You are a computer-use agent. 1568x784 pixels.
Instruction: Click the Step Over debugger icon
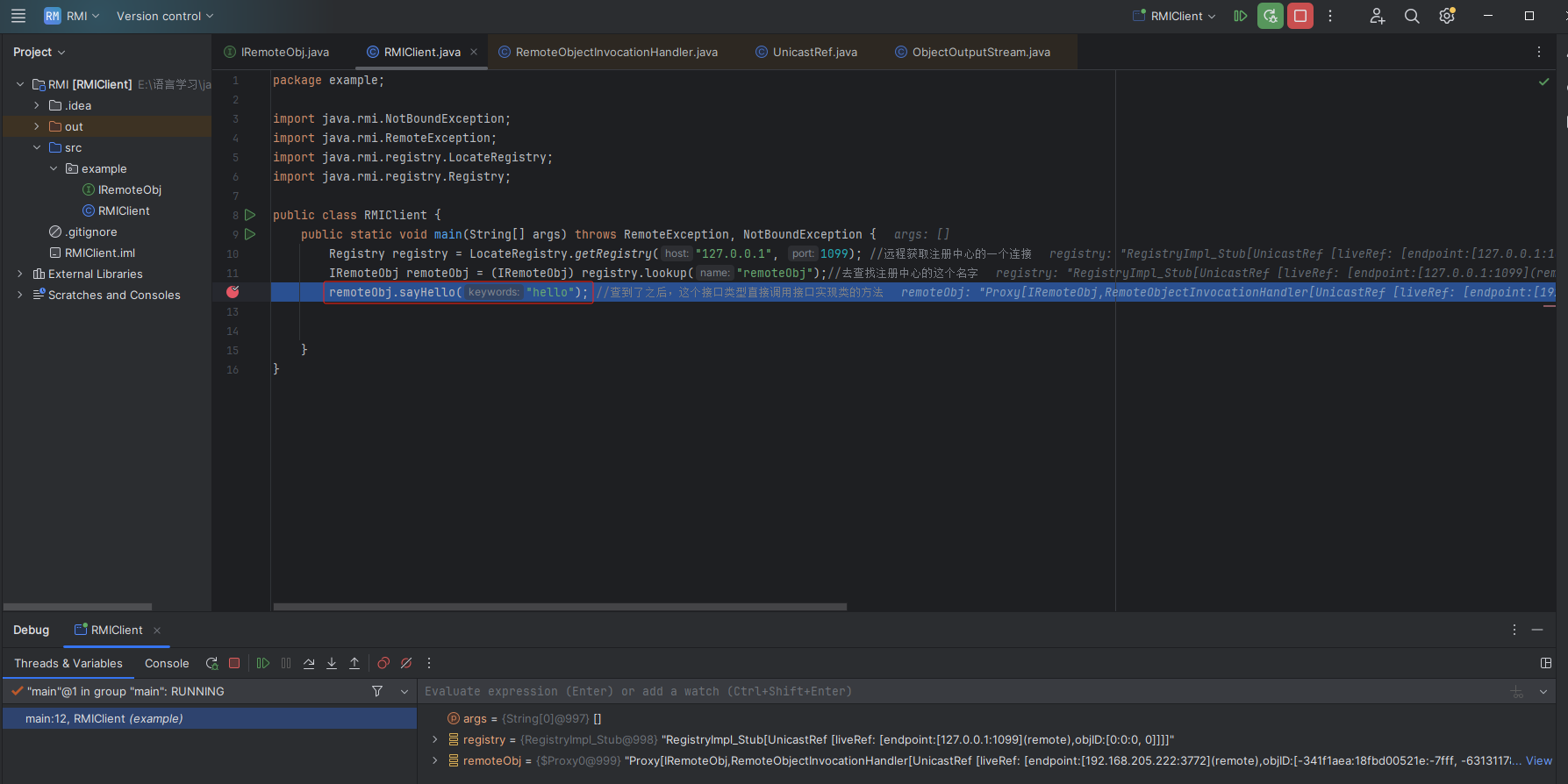309,663
